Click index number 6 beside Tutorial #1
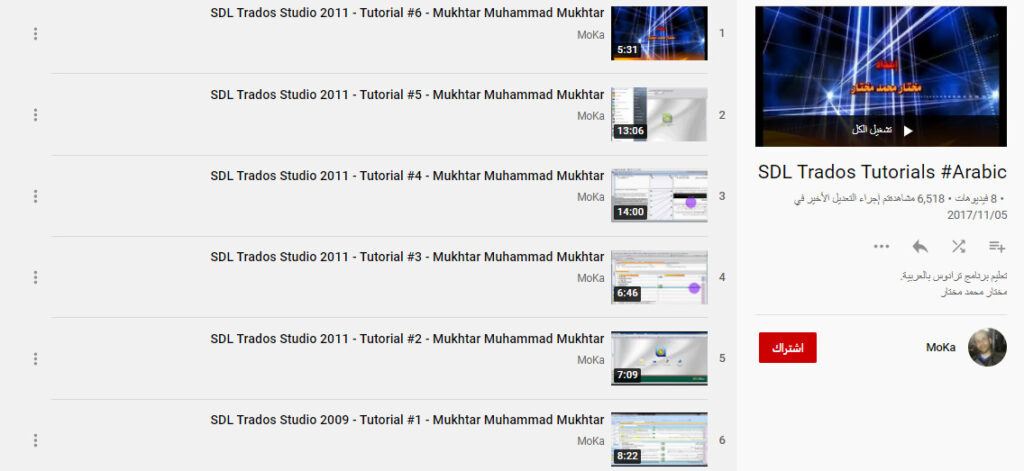Image resolution: width=1024 pixels, height=471 pixels. (722, 440)
